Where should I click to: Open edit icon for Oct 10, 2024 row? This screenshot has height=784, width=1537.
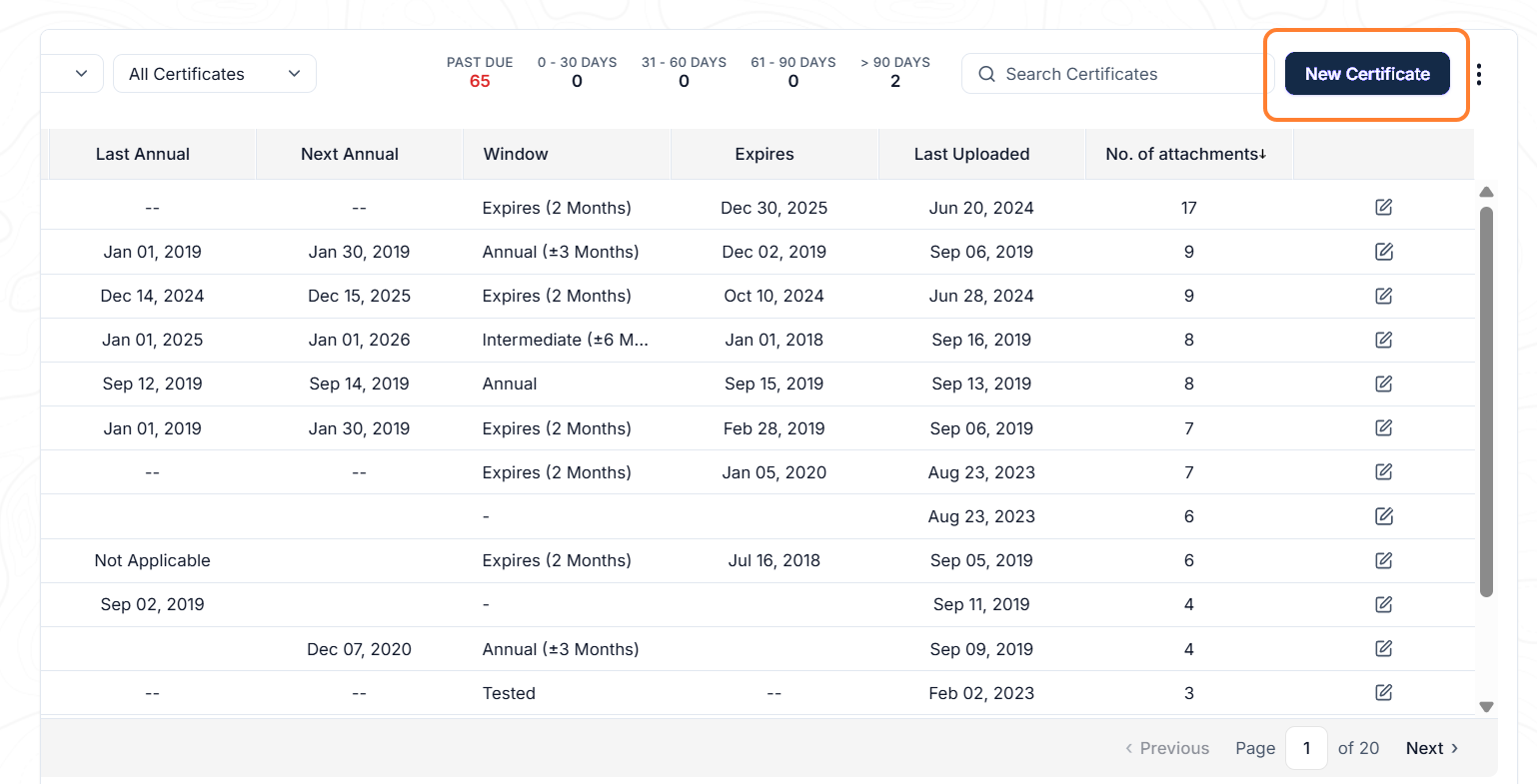1383,296
